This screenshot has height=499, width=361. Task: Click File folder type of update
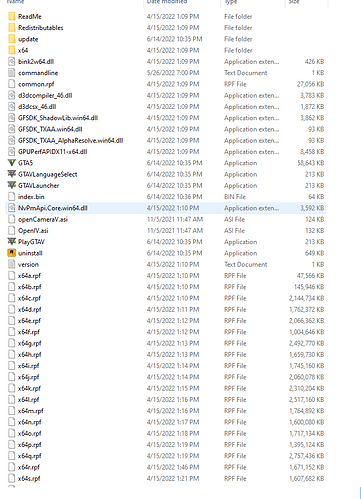click(x=238, y=39)
